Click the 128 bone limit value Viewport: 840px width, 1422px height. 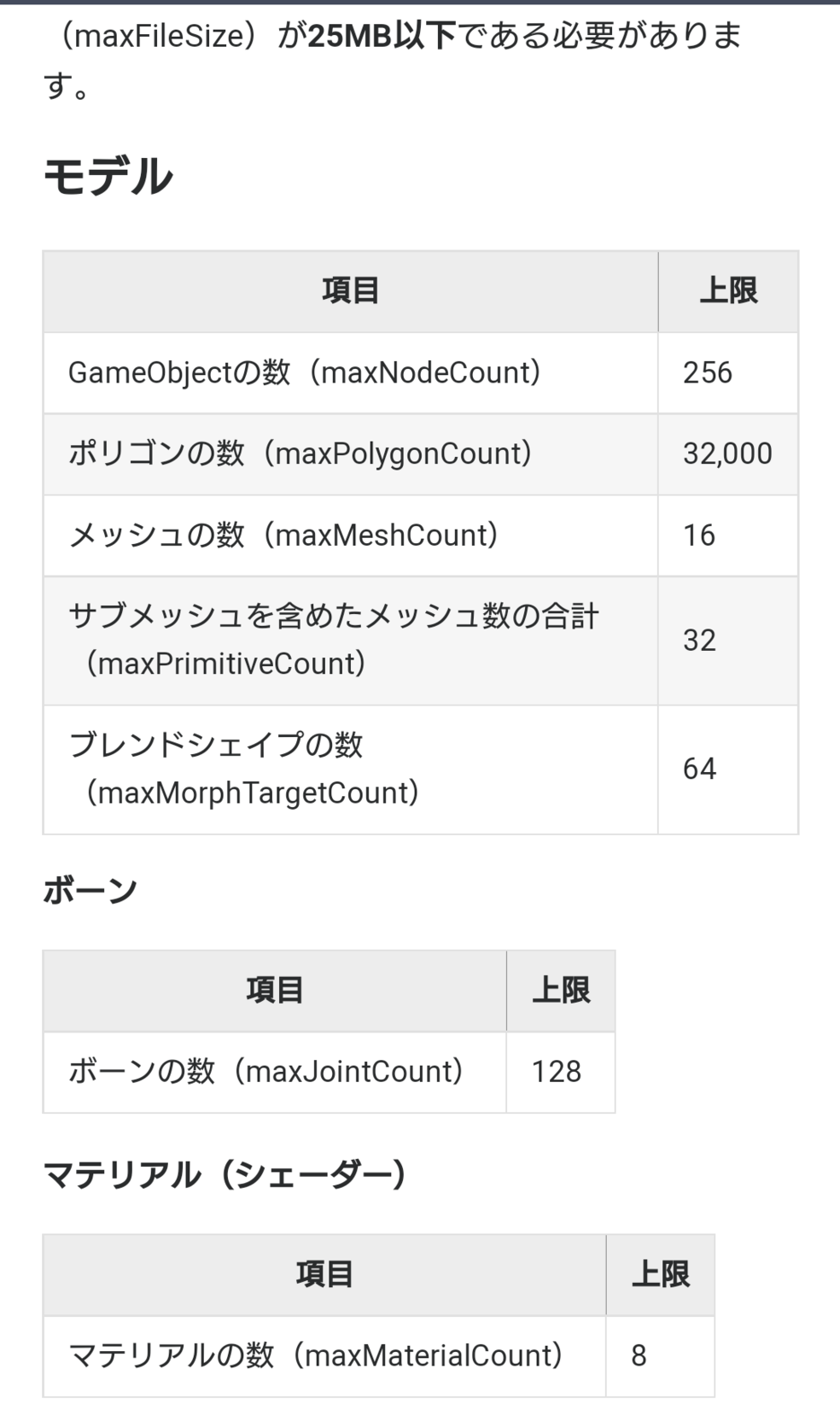557,1071
